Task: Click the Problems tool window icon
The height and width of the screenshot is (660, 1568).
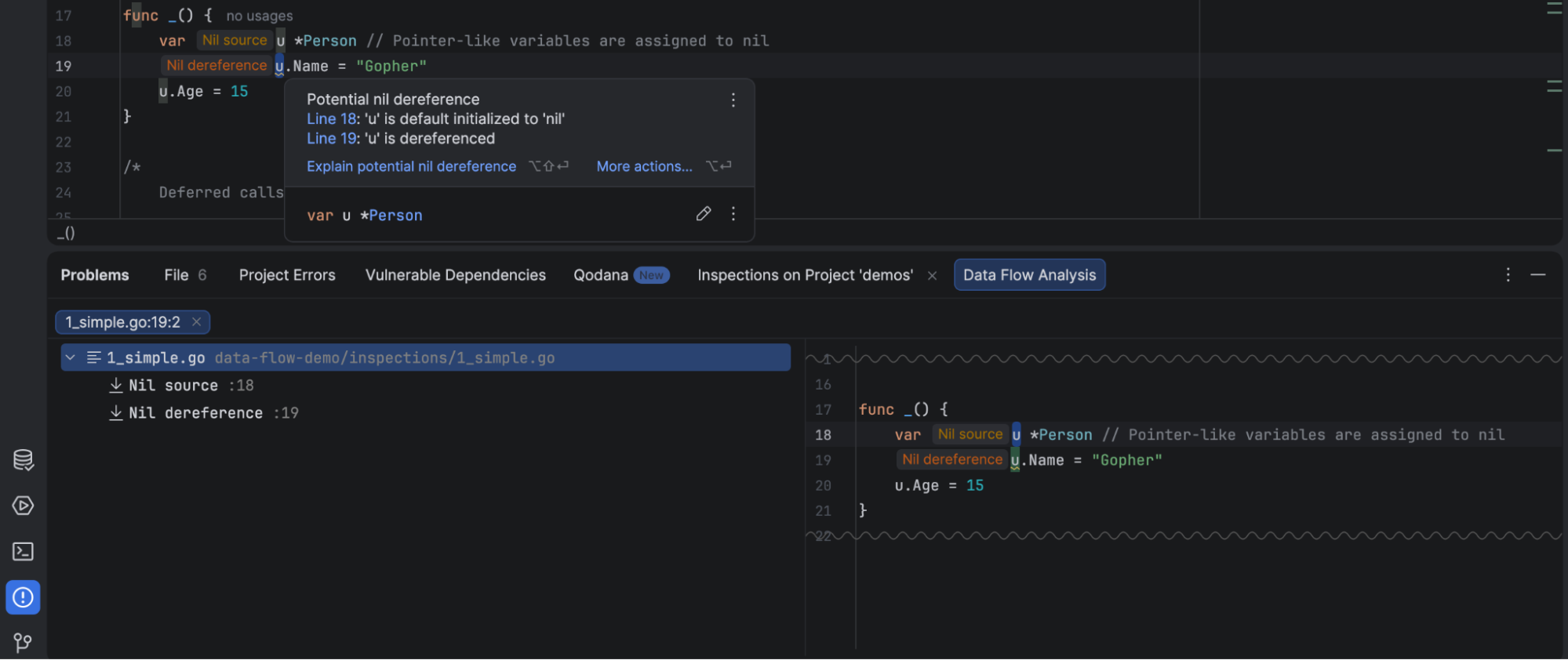Action: click(x=23, y=597)
